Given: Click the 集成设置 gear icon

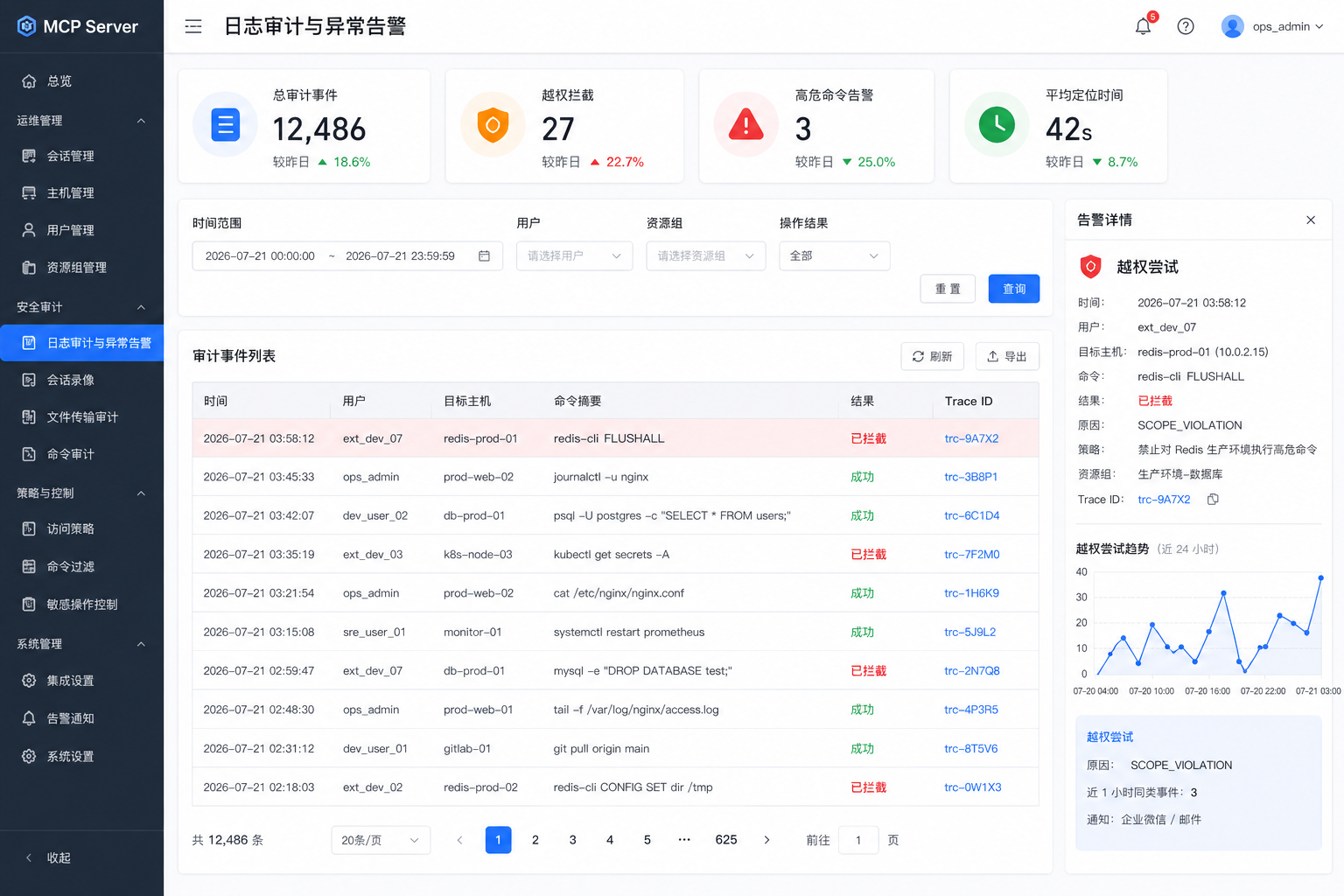Looking at the screenshot, I should click(x=29, y=681).
